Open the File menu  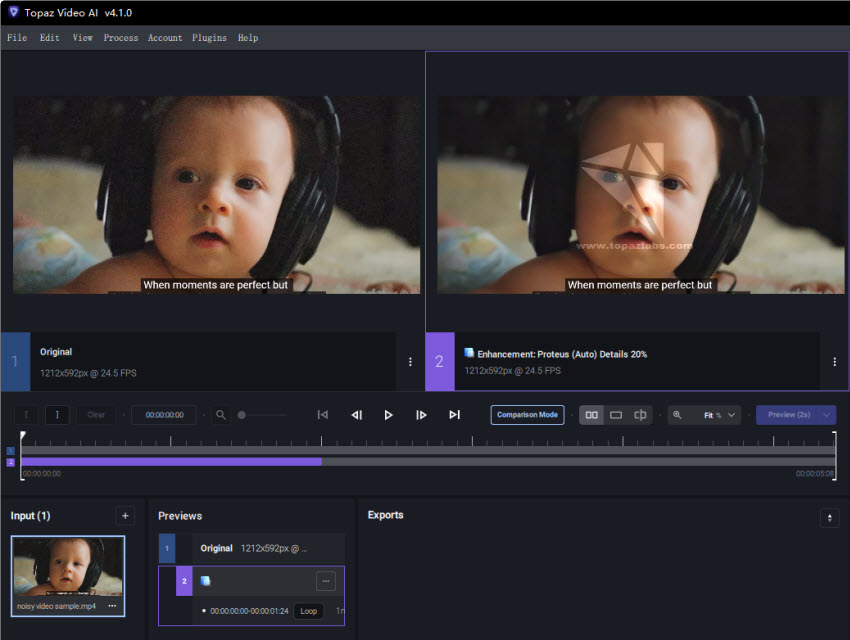tap(17, 37)
